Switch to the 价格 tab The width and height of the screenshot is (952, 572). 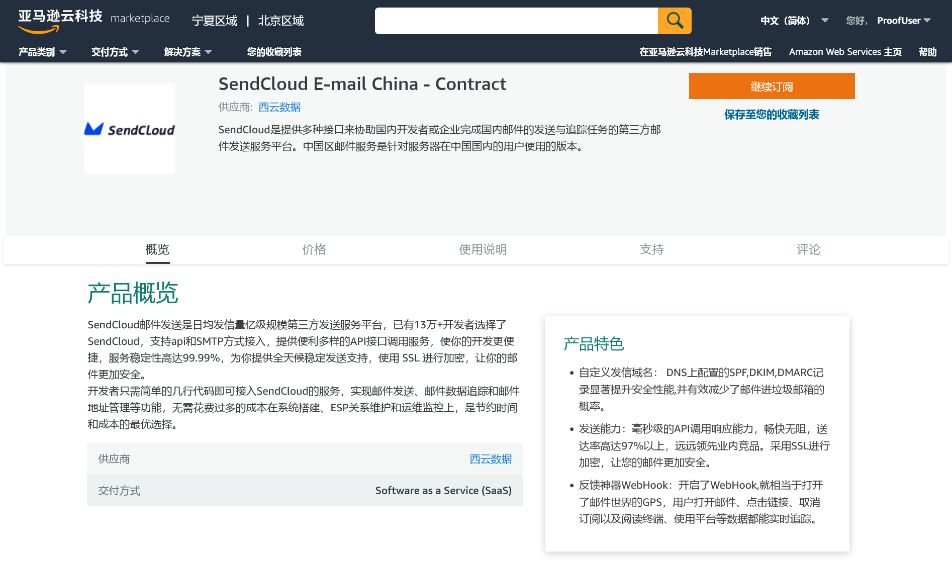pos(314,250)
